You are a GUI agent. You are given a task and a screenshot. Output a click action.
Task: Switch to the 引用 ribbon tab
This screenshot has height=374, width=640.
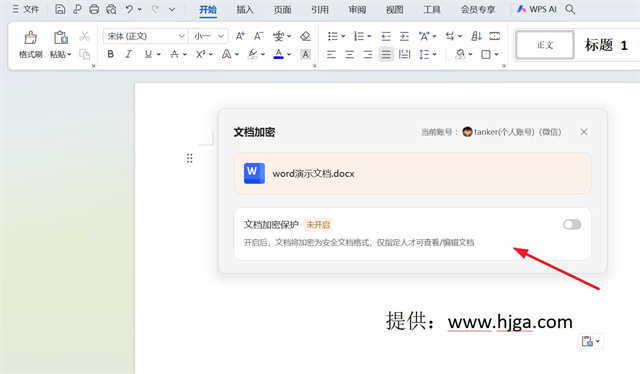[x=320, y=9]
